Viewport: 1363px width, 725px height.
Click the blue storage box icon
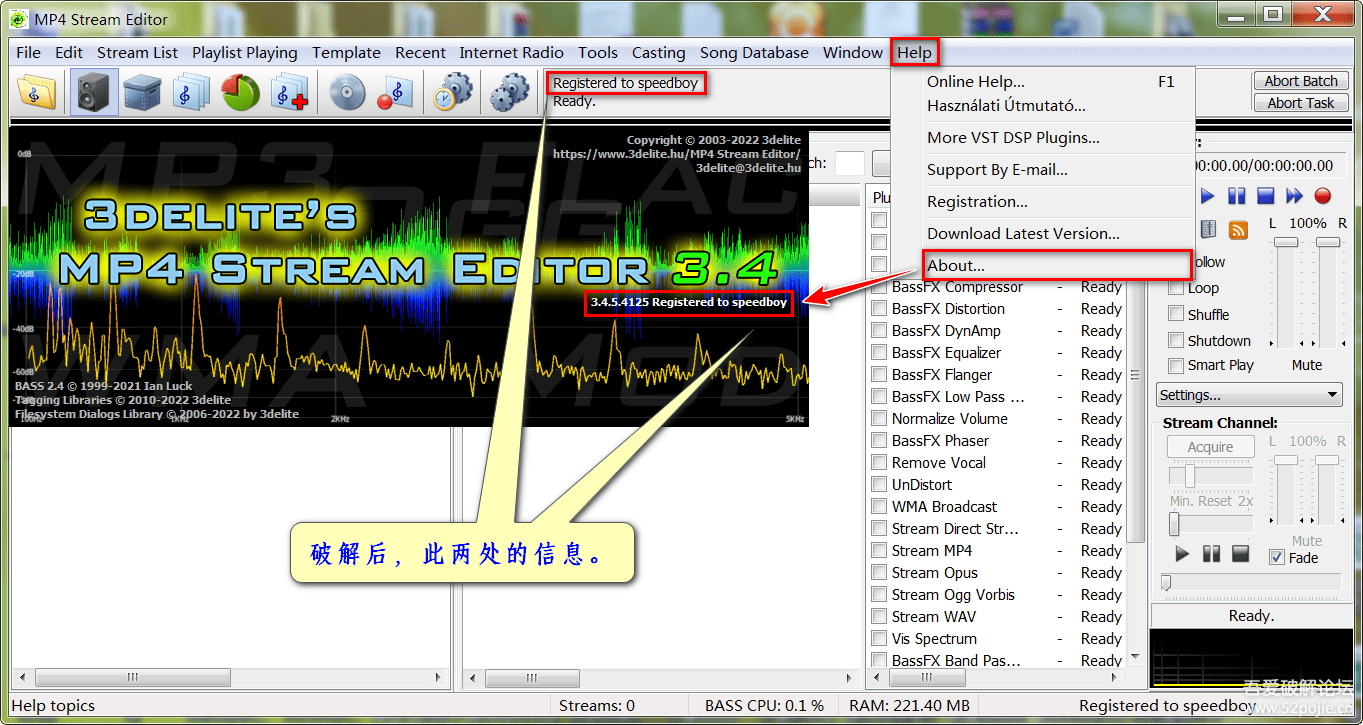142,93
